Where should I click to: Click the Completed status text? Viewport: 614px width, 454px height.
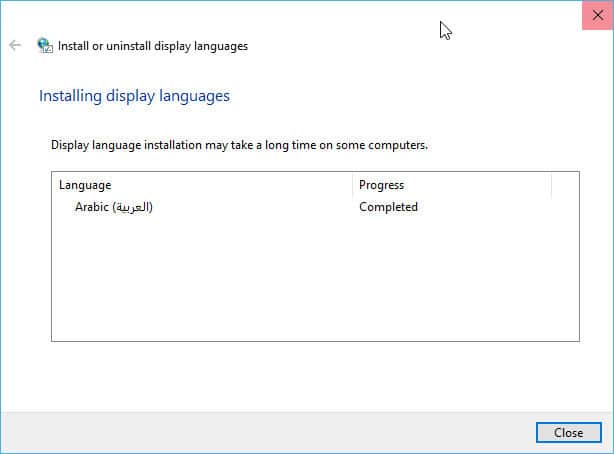pyautogui.click(x=388, y=207)
